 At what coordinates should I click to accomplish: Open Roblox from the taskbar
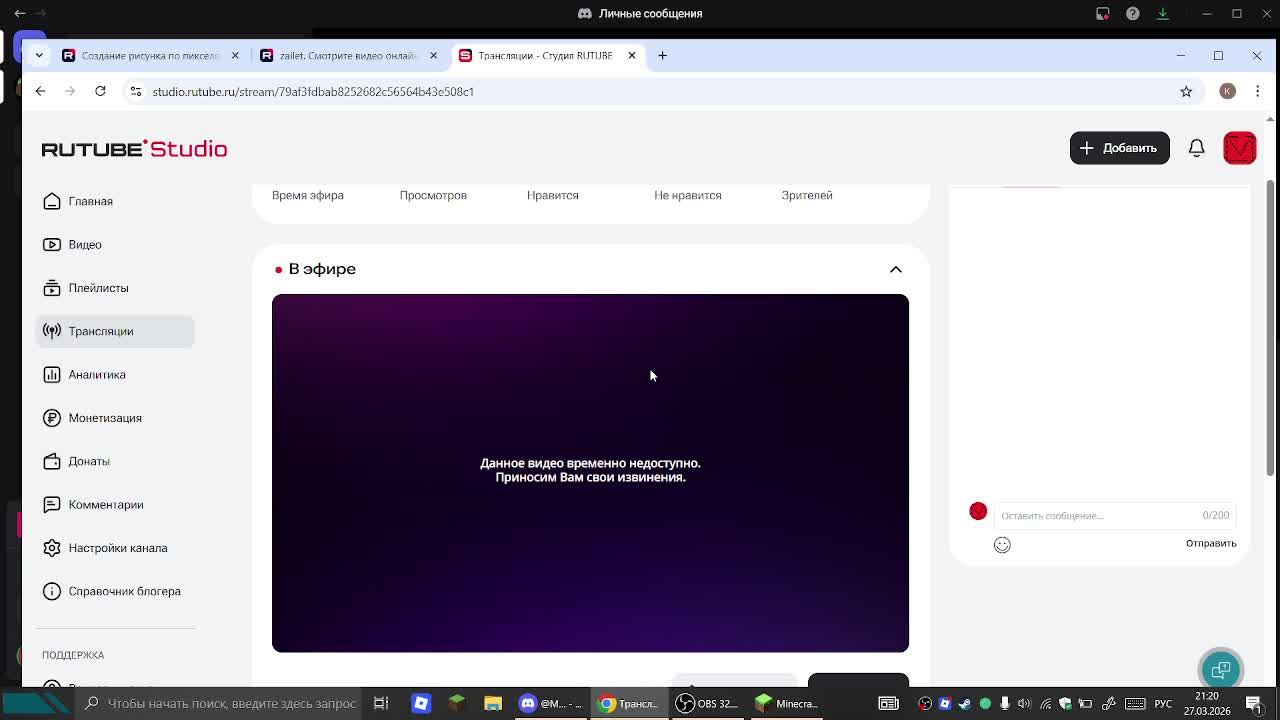(421, 703)
